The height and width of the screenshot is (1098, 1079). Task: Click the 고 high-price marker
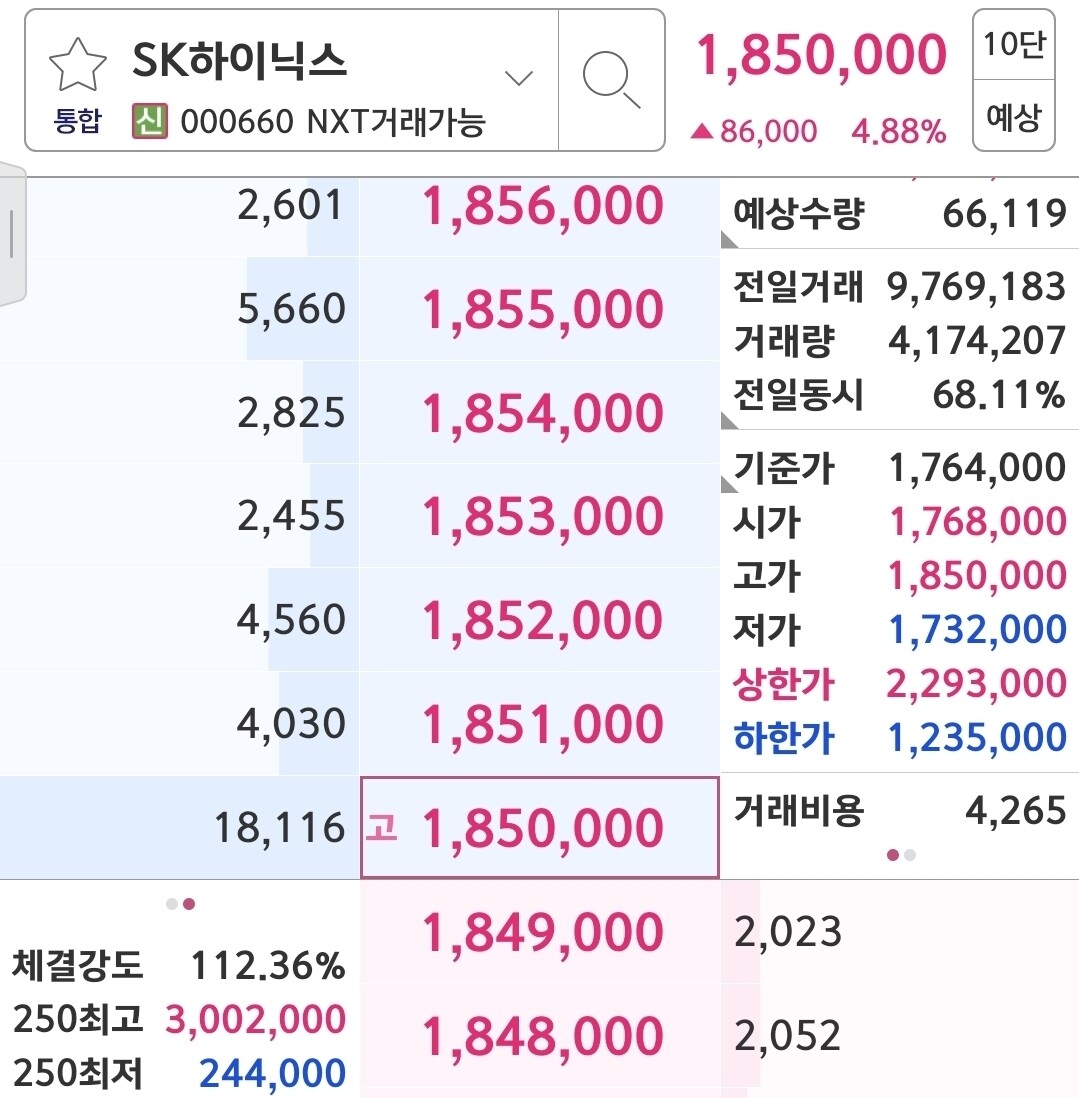tap(382, 828)
